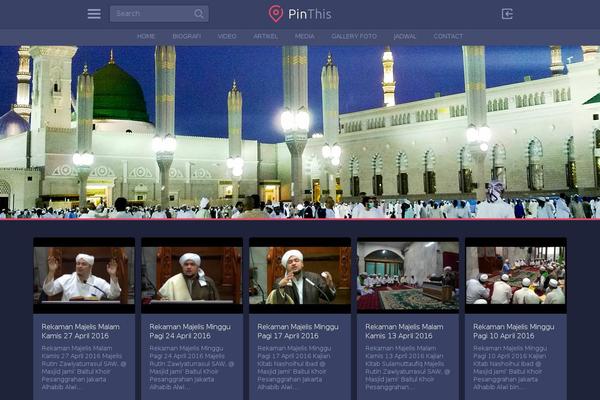This screenshot has height=400, width=600.
Task: Open the MEDIA menu item
Action: click(x=305, y=36)
